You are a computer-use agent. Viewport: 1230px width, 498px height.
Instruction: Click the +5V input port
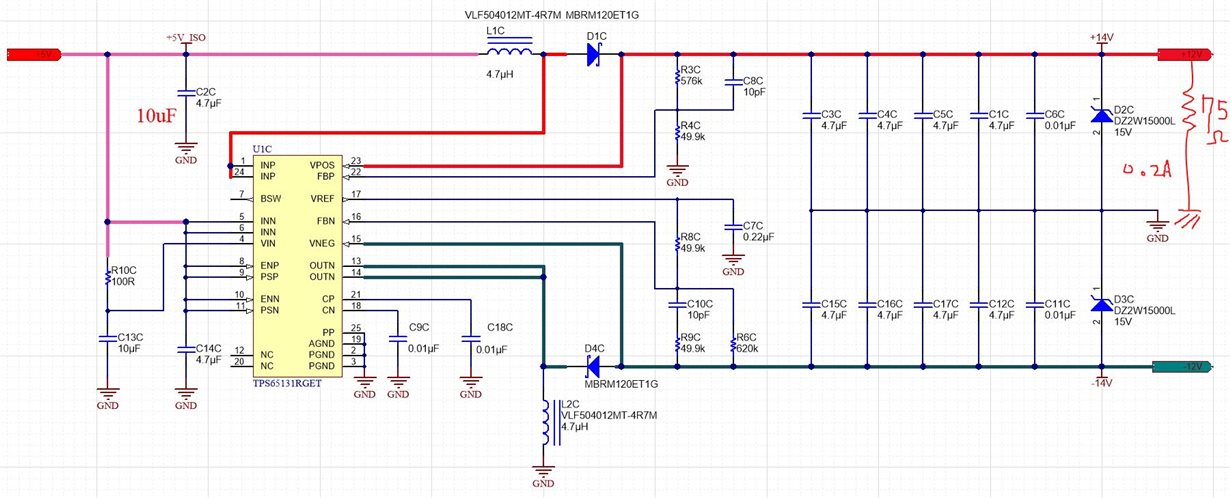click(x=35, y=55)
